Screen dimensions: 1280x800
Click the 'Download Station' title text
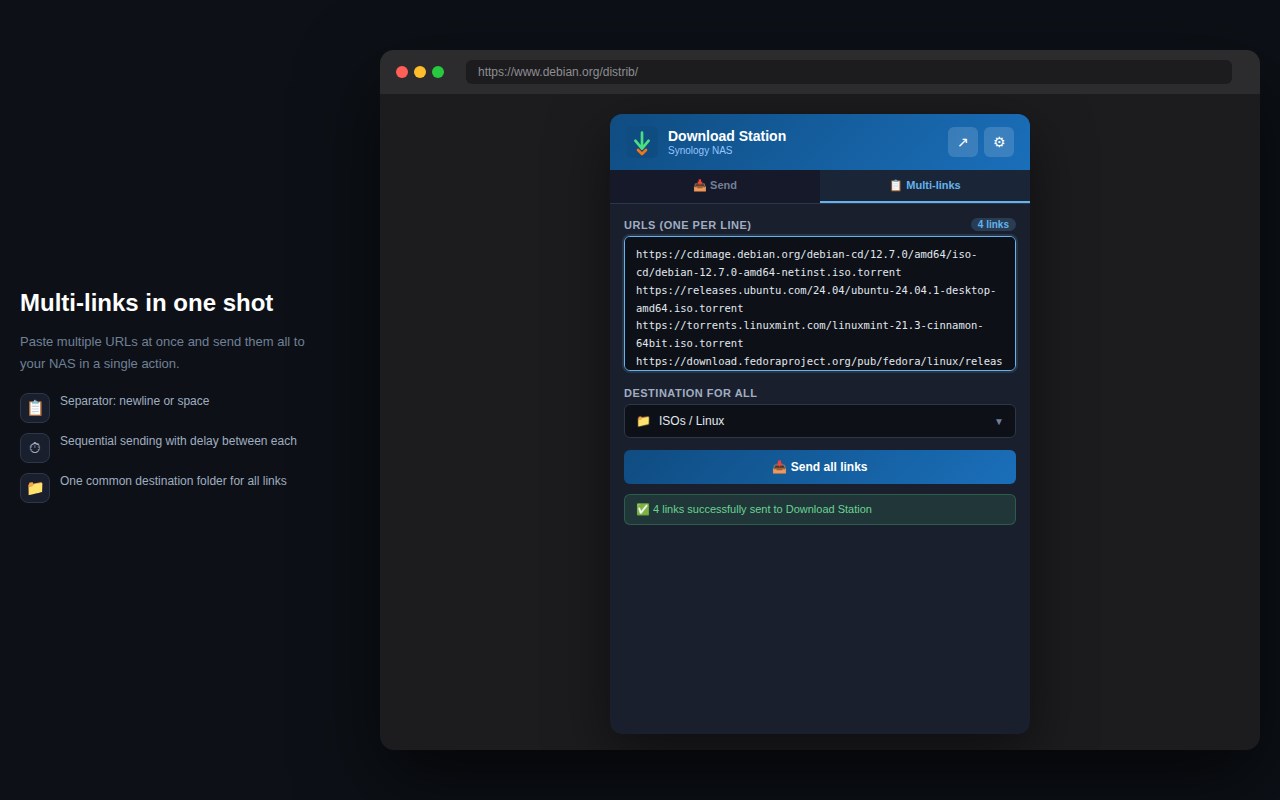click(727, 136)
